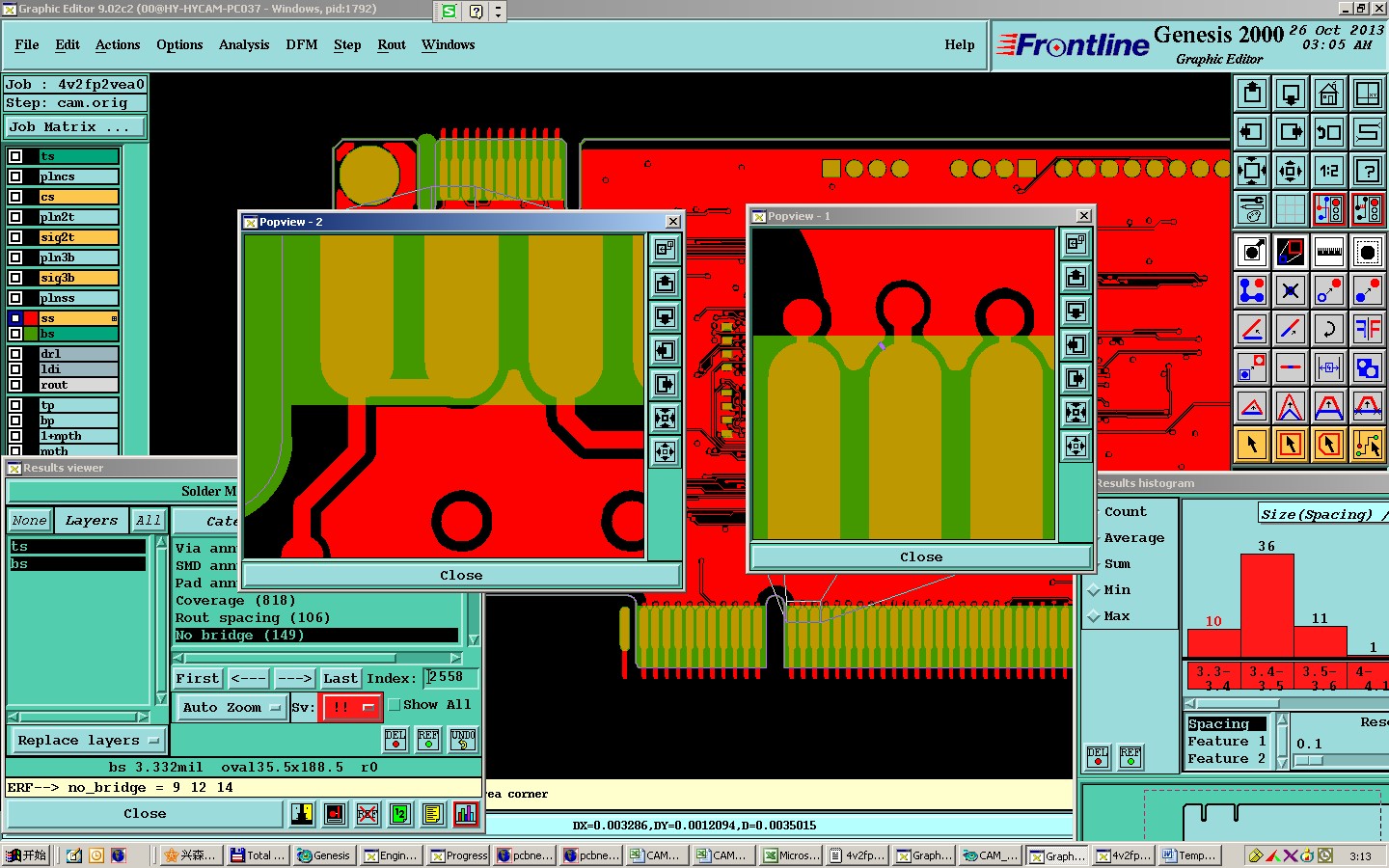Open the Analysis menu
This screenshot has height=868, width=1389.
[x=244, y=44]
